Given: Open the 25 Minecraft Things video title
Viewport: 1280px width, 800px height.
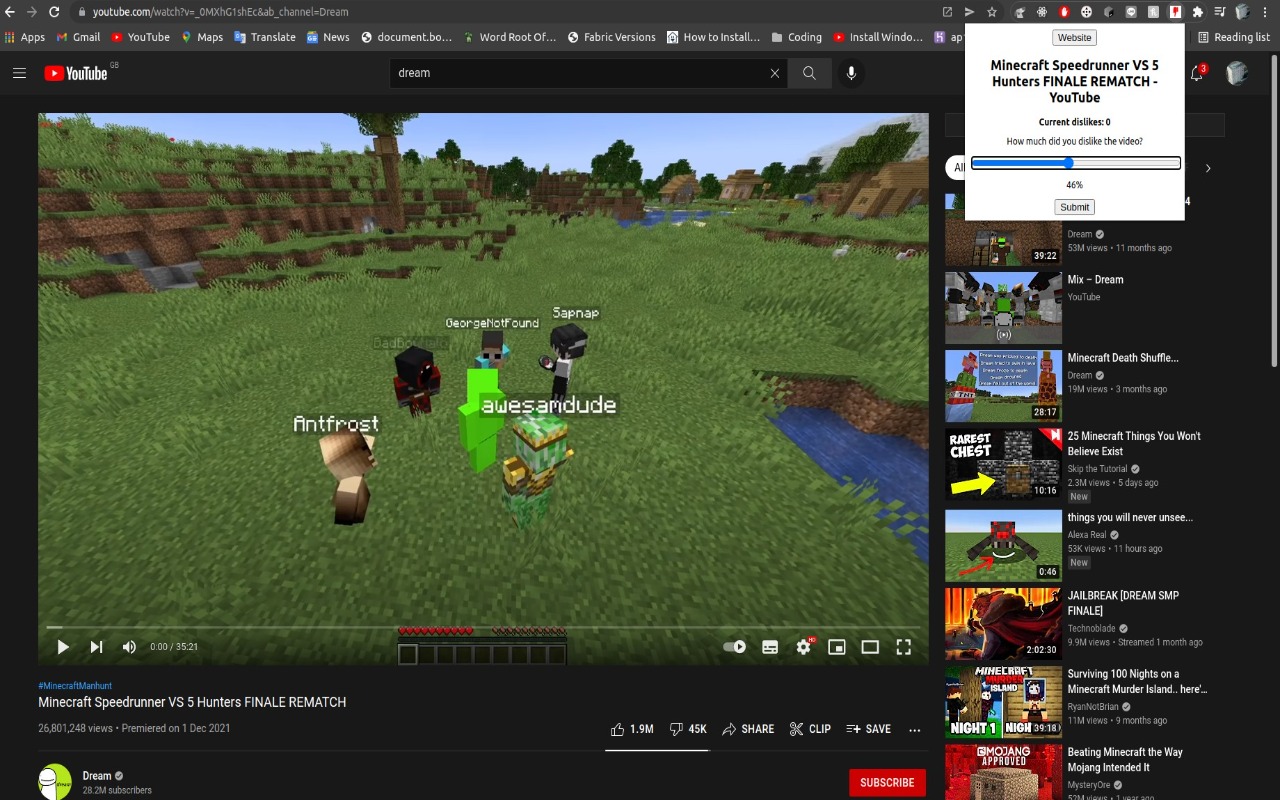Looking at the screenshot, I should coord(1134,444).
